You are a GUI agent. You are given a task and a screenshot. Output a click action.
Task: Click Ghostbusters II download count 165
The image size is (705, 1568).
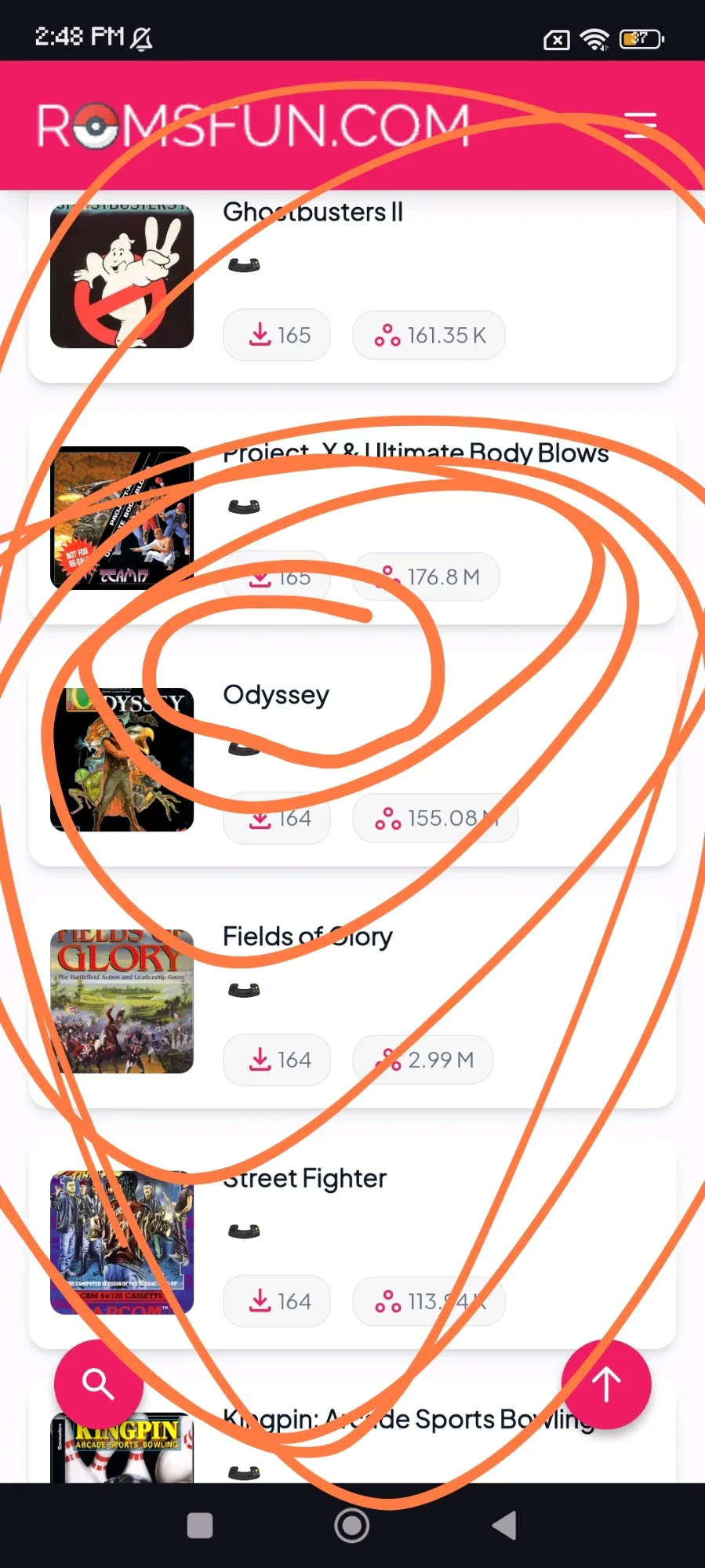click(277, 335)
